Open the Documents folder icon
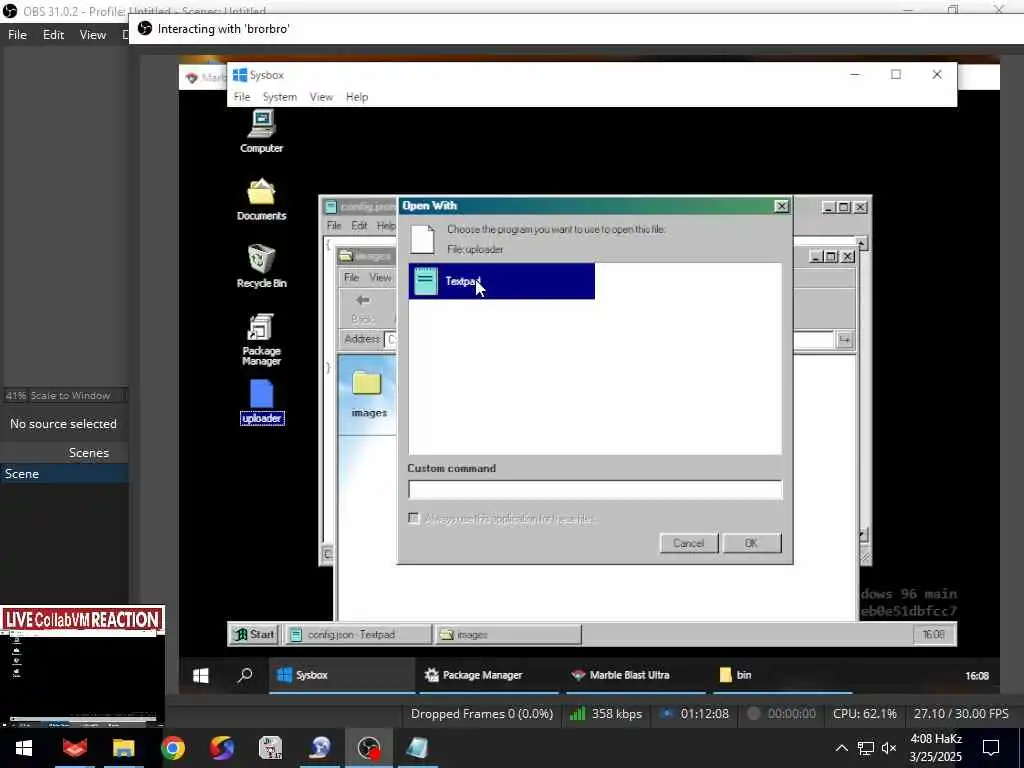1024x768 pixels. point(261,199)
